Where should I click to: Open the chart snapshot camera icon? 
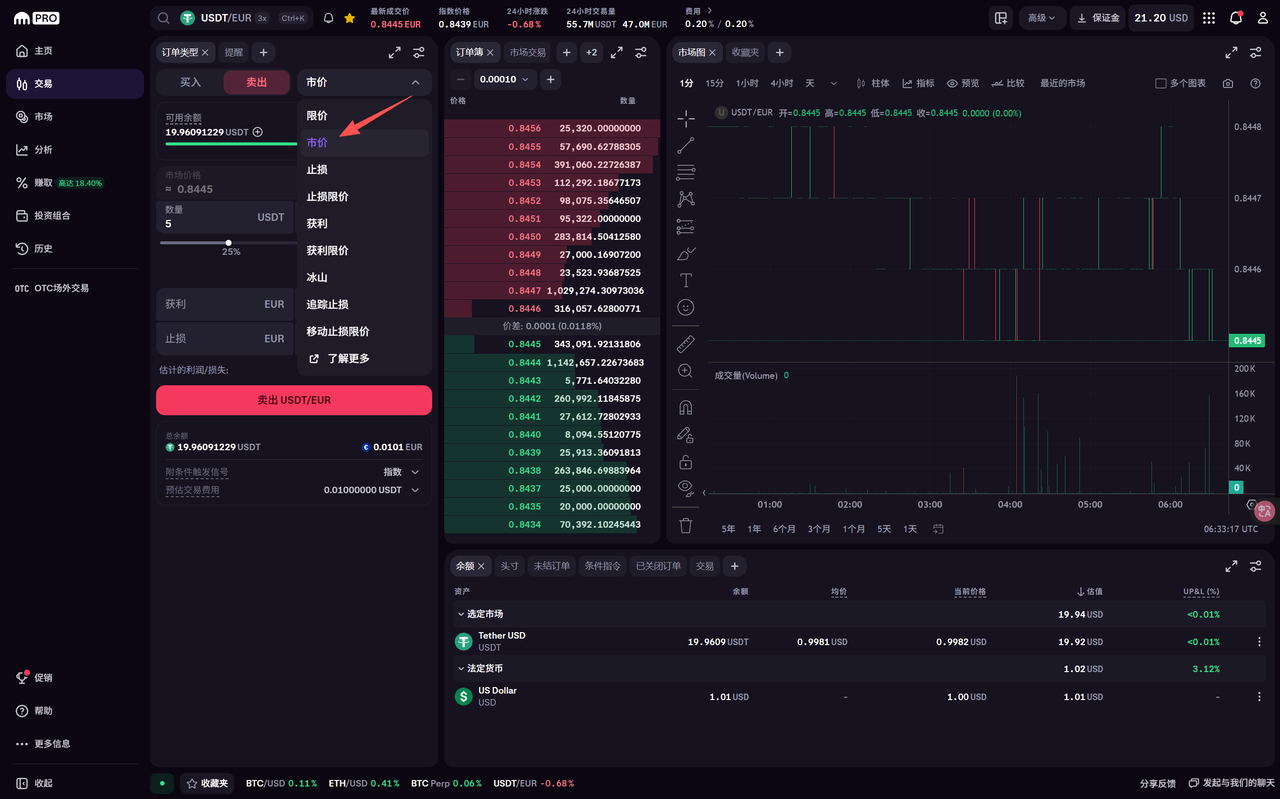1228,84
